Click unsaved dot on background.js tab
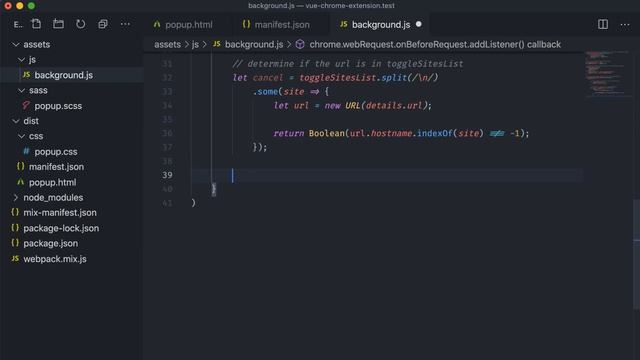The height and width of the screenshot is (360, 640). [419, 24]
